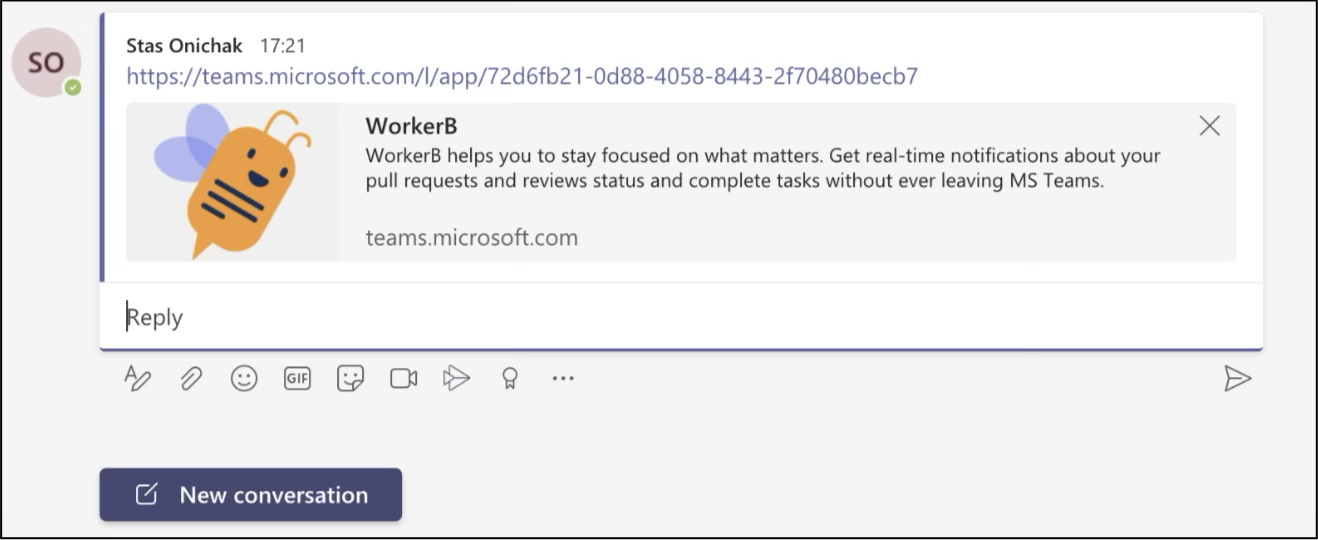Click the WorkerB card title
1318x540 pixels.
point(411,126)
